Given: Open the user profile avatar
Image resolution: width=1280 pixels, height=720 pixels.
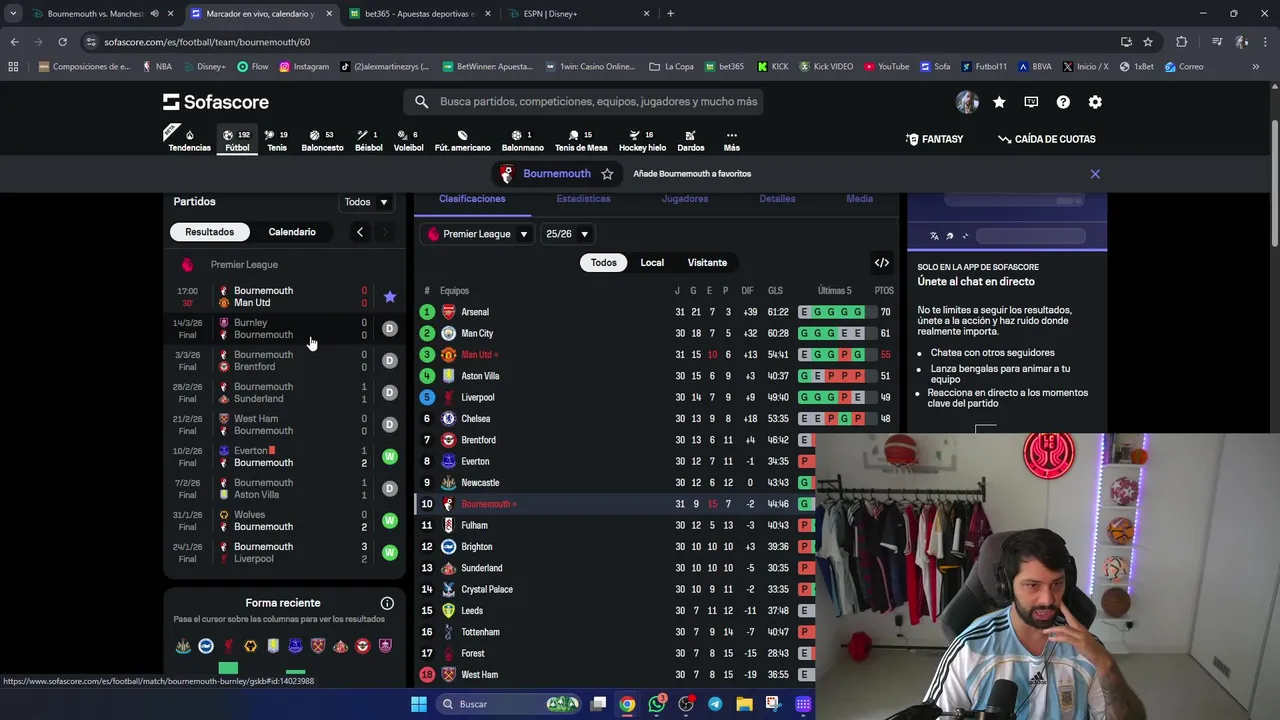Looking at the screenshot, I should pos(967,102).
